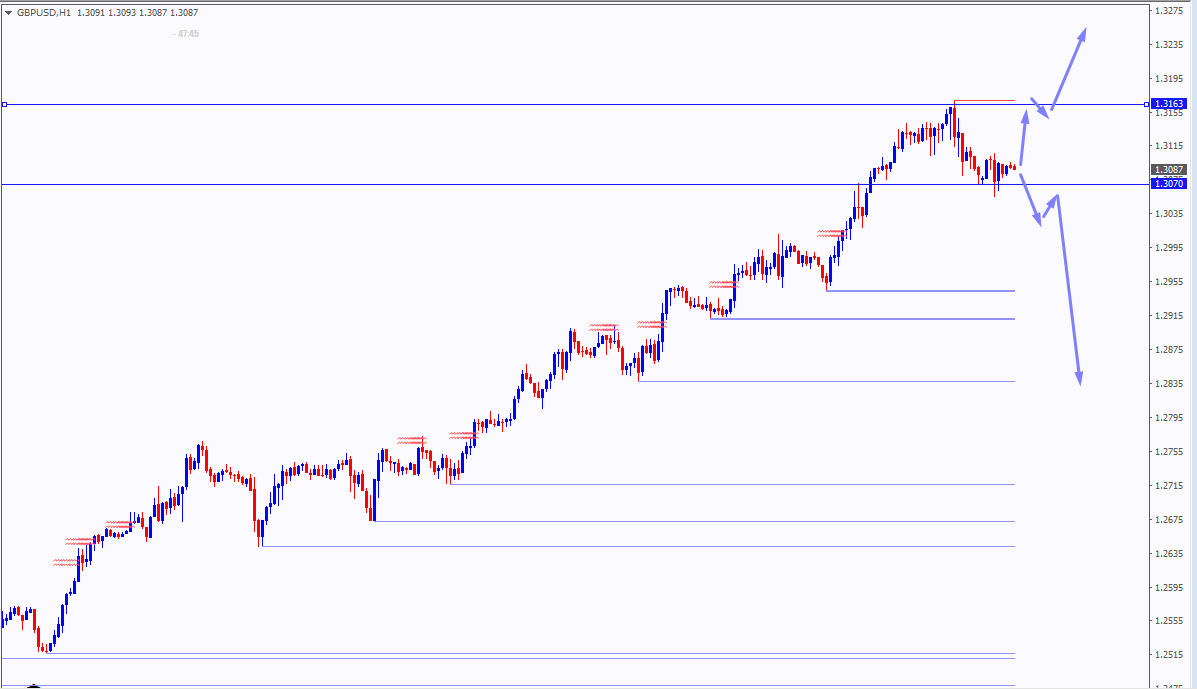
Task: Select the 1.3163 price label on the axis
Action: tap(1169, 104)
